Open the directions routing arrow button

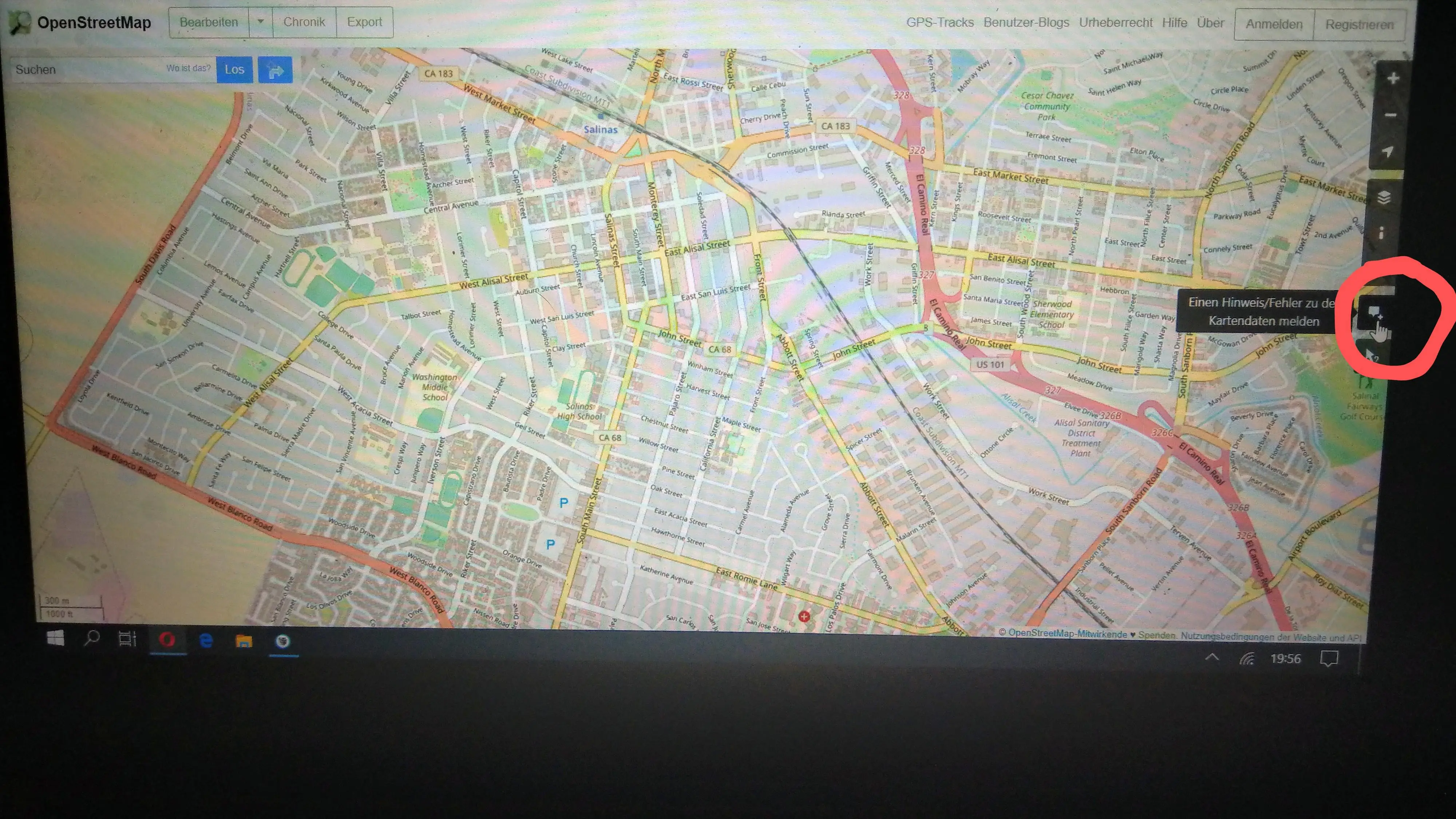tap(275, 70)
